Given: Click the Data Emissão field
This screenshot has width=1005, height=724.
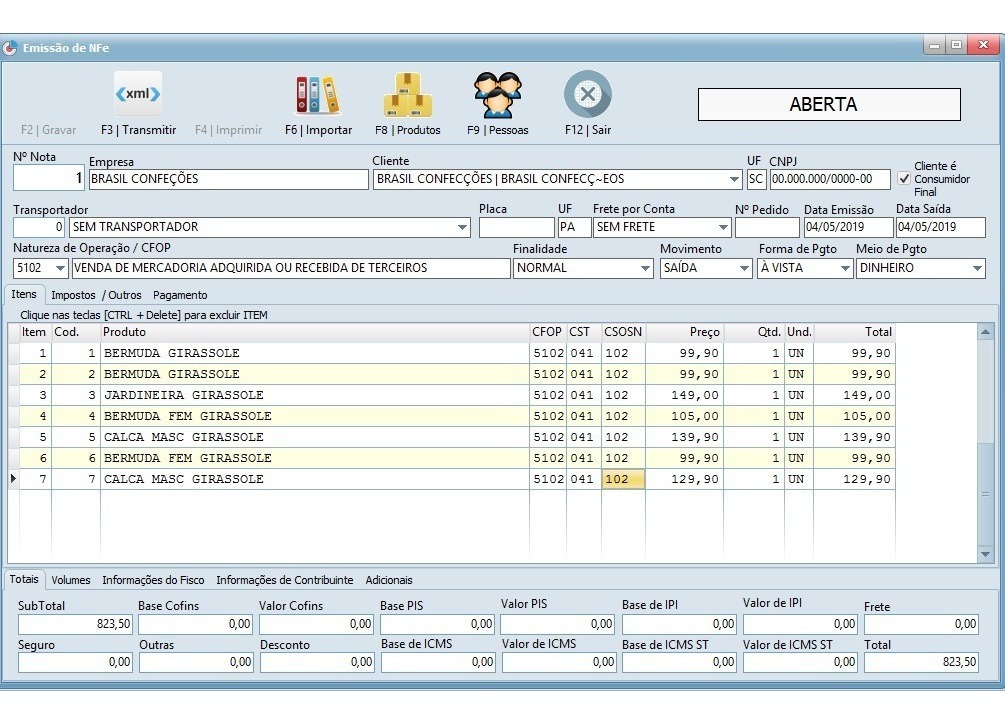Looking at the screenshot, I should coord(848,227).
